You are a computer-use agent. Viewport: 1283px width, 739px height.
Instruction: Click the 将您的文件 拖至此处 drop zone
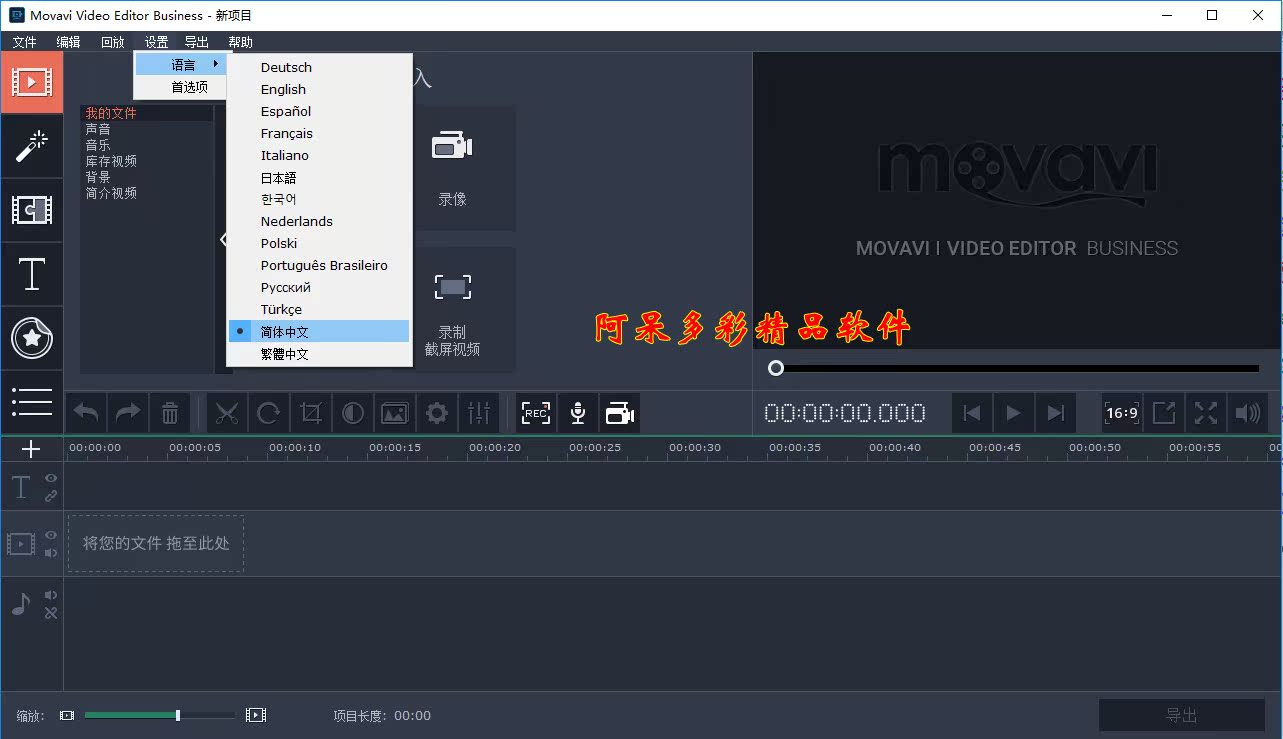tap(156, 543)
